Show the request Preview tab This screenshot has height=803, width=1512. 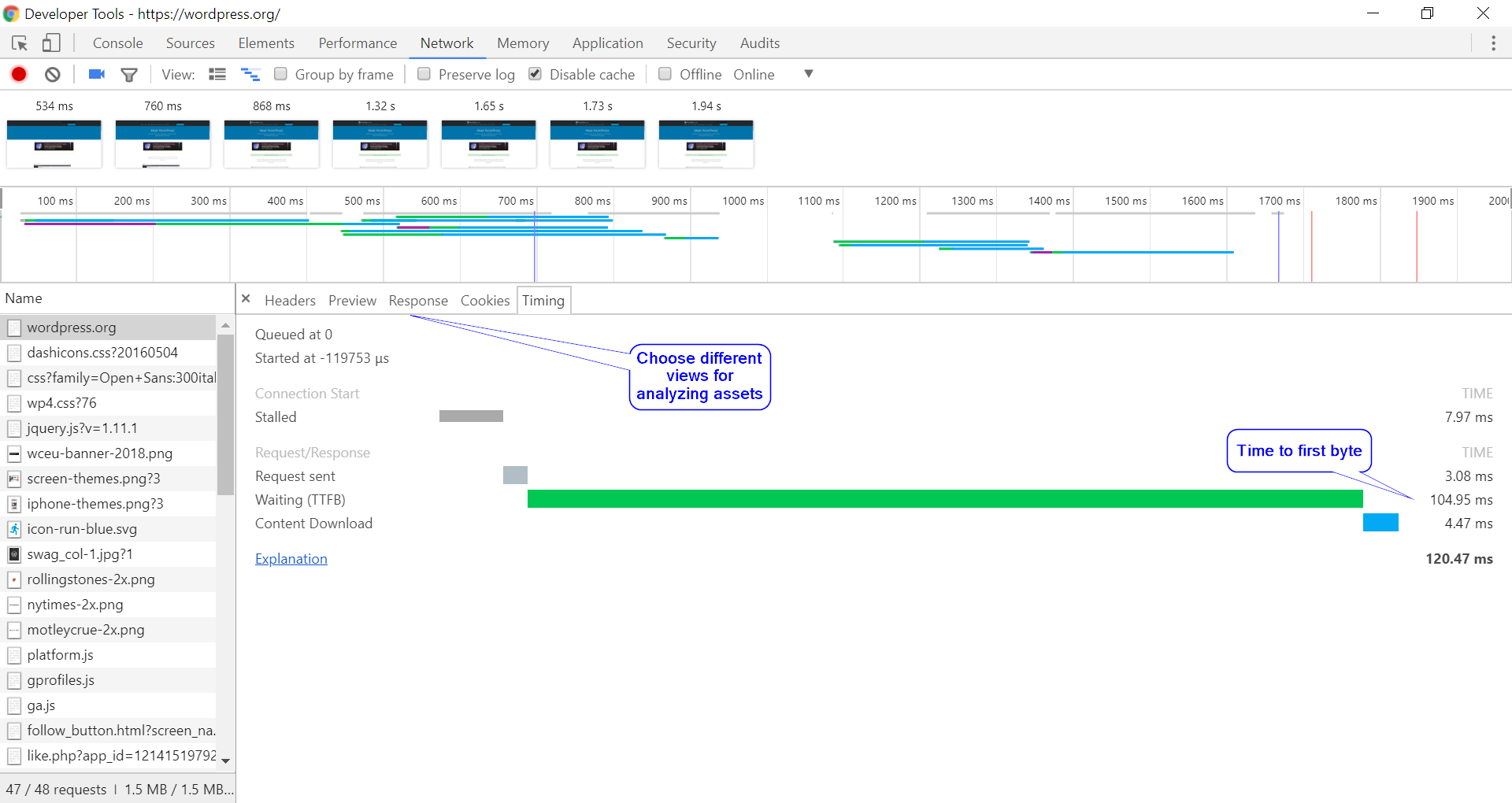(352, 301)
